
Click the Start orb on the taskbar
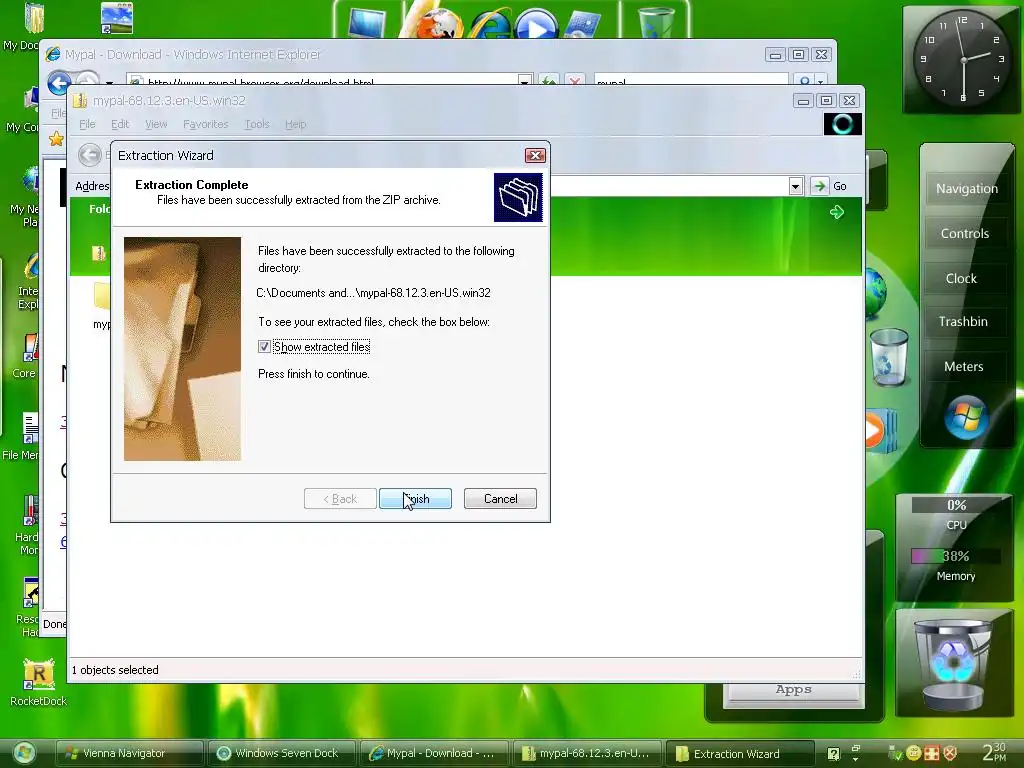click(x=24, y=753)
